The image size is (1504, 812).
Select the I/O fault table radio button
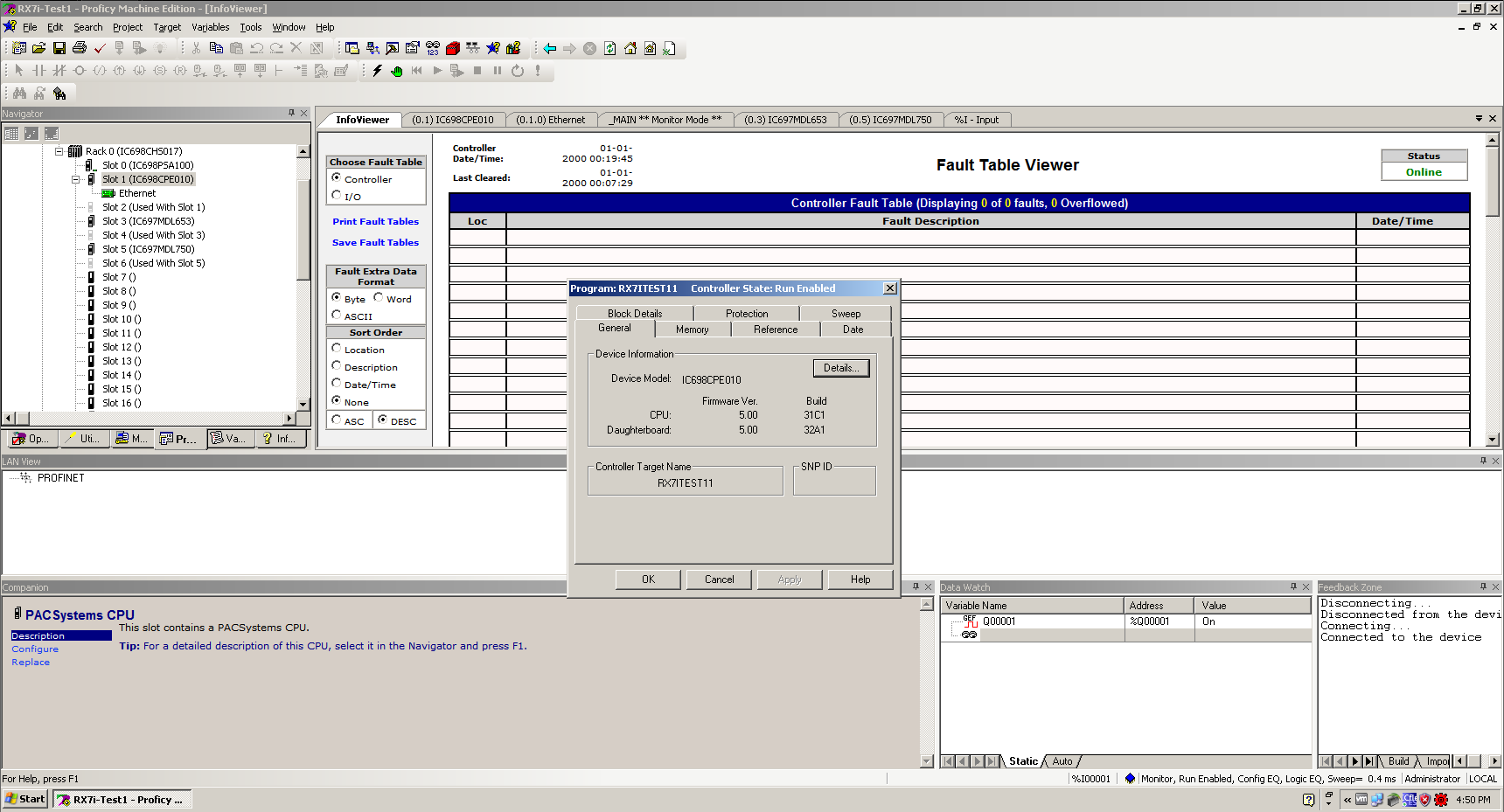coord(337,196)
